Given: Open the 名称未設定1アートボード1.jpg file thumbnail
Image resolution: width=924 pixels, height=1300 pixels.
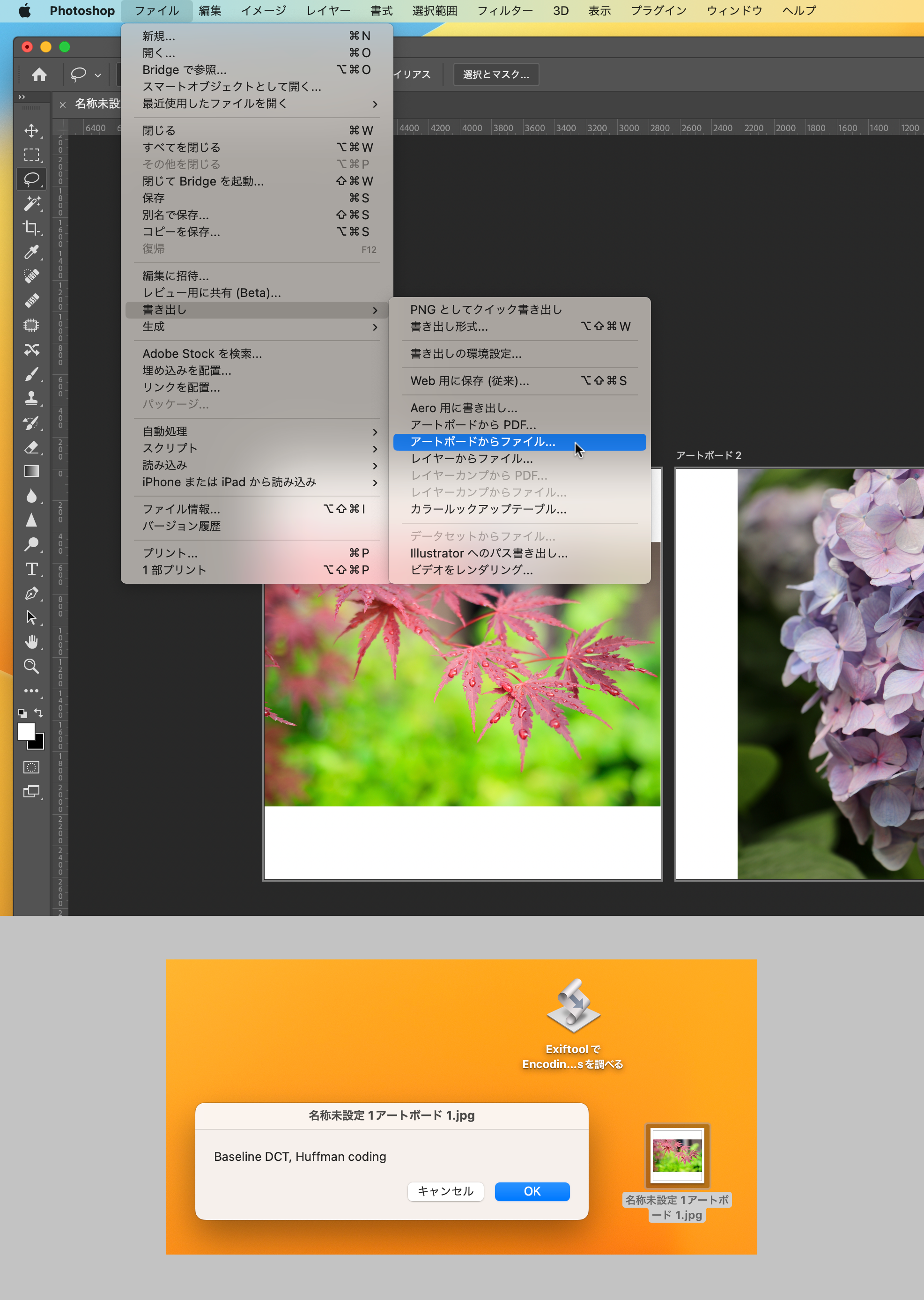Looking at the screenshot, I should [677, 1155].
